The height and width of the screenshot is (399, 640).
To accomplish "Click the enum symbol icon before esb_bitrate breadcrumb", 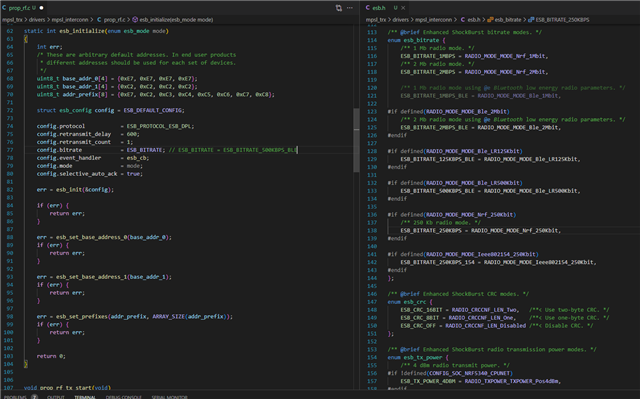I will click(x=490, y=20).
